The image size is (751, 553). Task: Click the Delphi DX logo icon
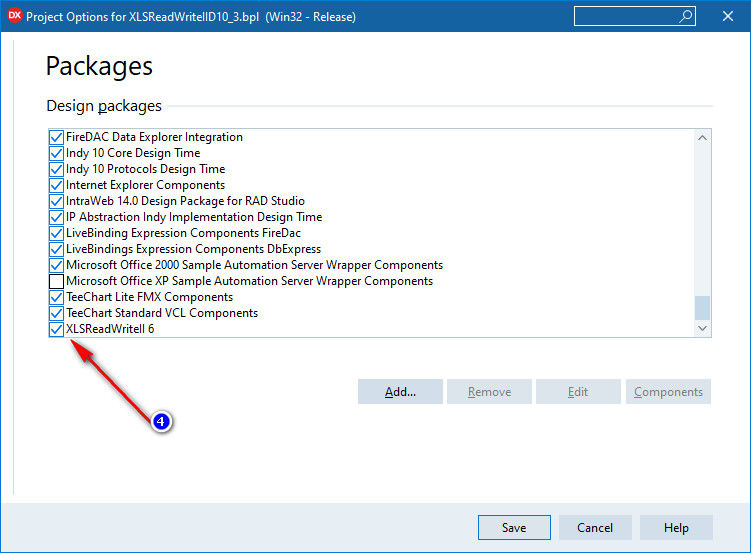pos(15,16)
